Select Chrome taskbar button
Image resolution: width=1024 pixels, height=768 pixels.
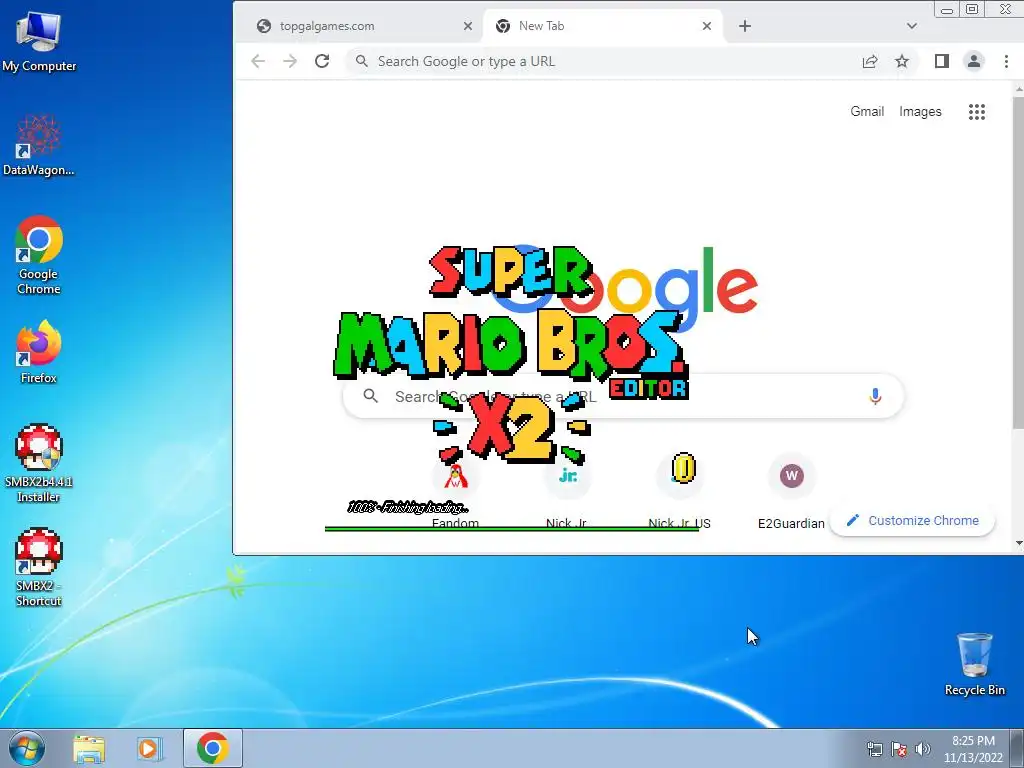212,748
